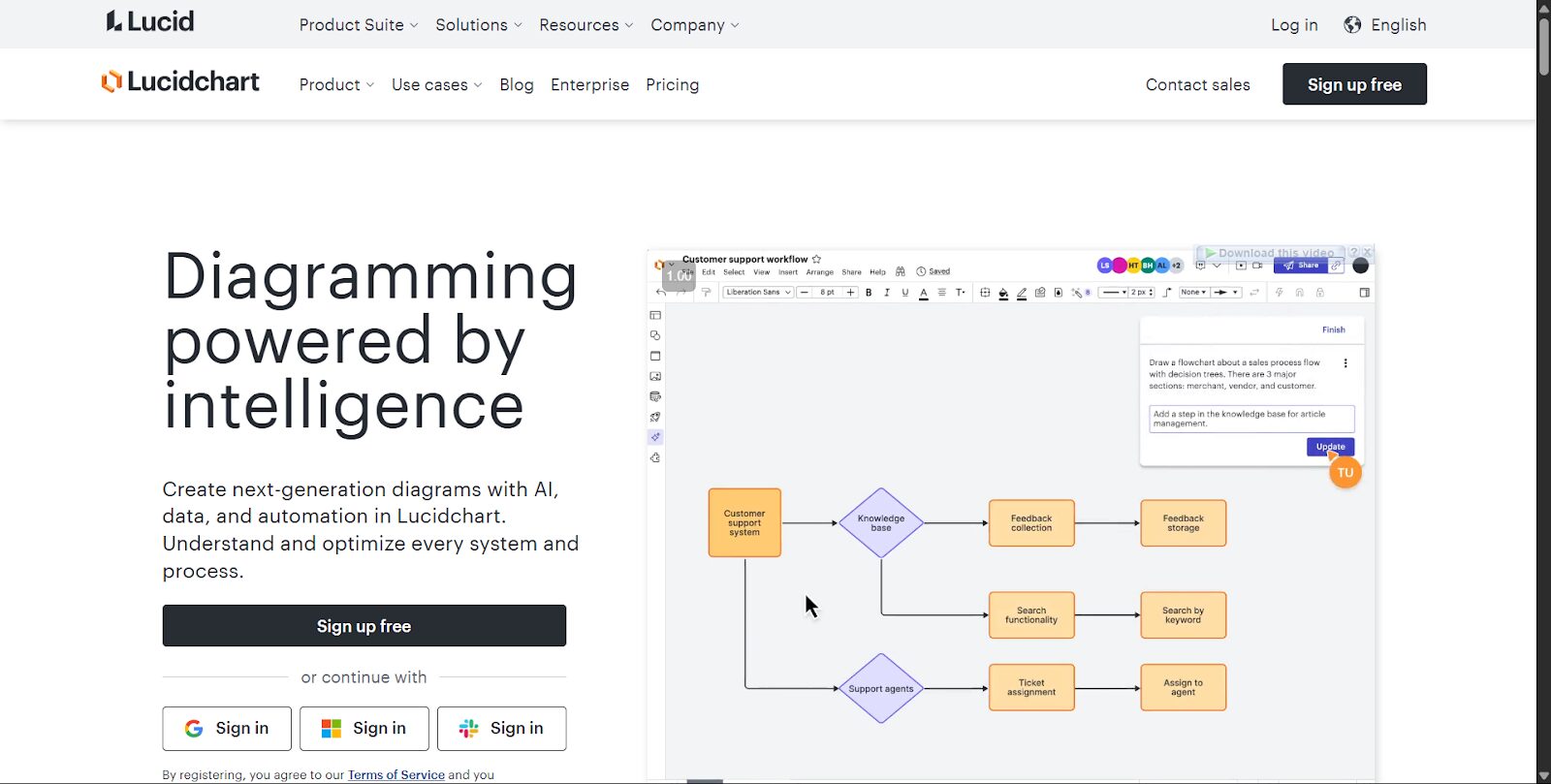Viewport: 1551px width, 784px height.
Task: Click the Lucidchart logo
Action: pos(180,81)
